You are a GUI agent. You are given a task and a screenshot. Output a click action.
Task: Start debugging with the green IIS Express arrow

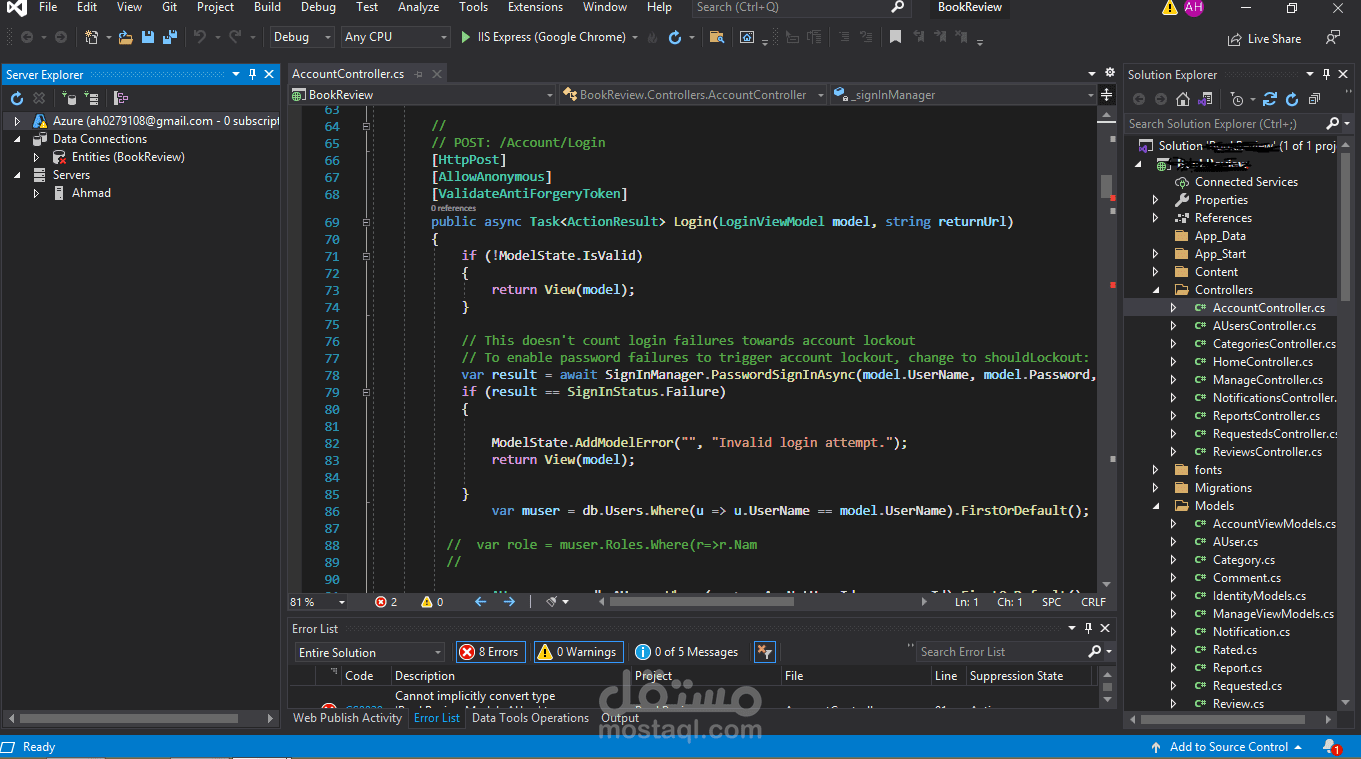[466, 37]
